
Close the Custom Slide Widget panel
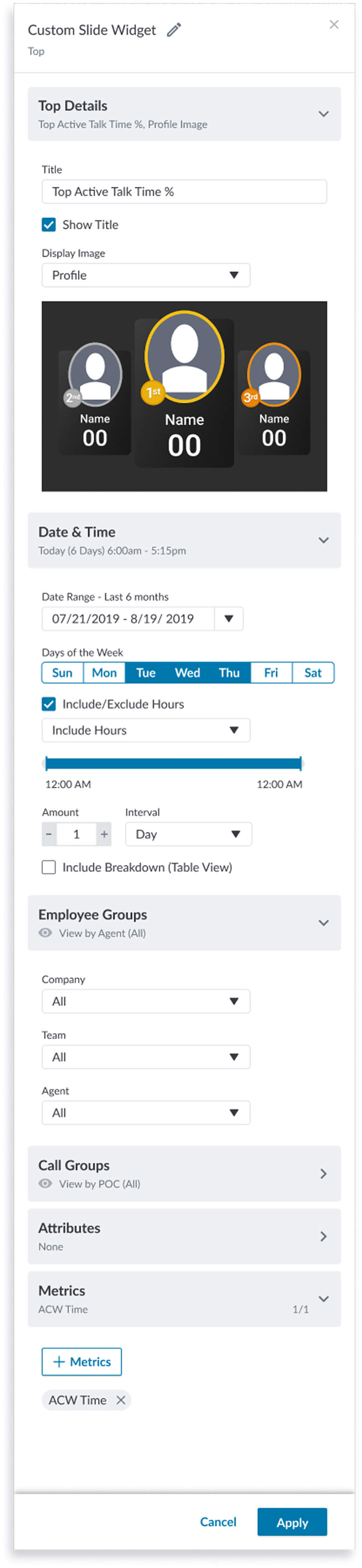click(334, 24)
